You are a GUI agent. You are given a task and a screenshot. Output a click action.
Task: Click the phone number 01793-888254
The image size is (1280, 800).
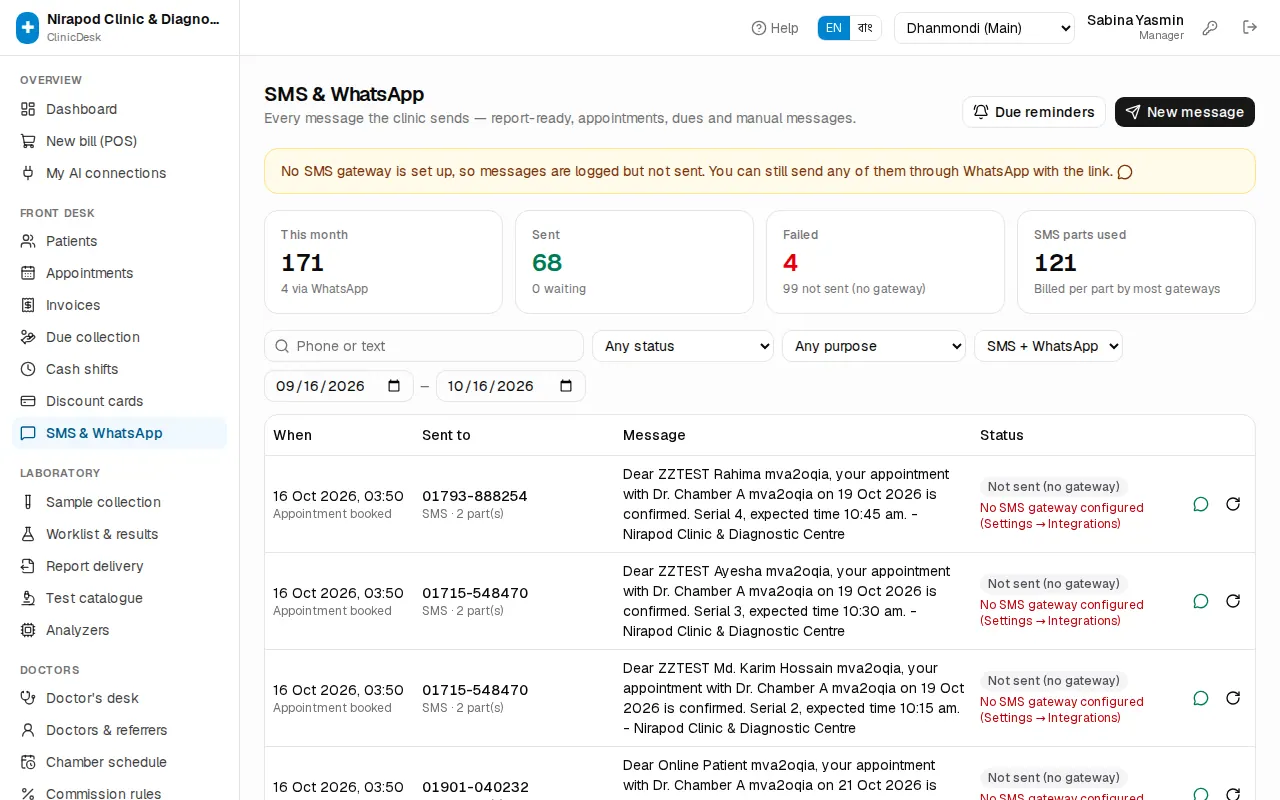pyautogui.click(x=475, y=496)
